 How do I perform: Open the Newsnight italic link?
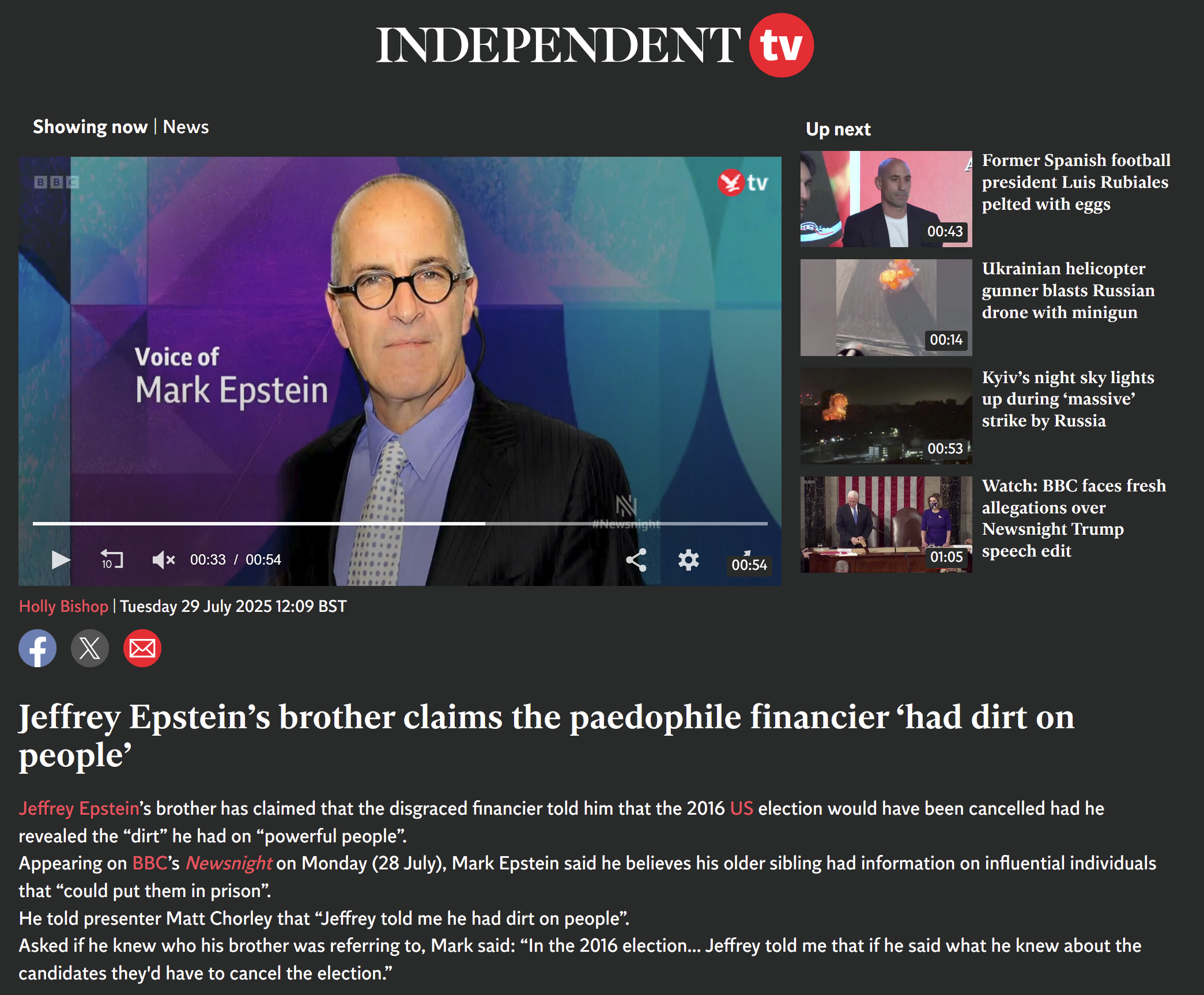pos(229,863)
